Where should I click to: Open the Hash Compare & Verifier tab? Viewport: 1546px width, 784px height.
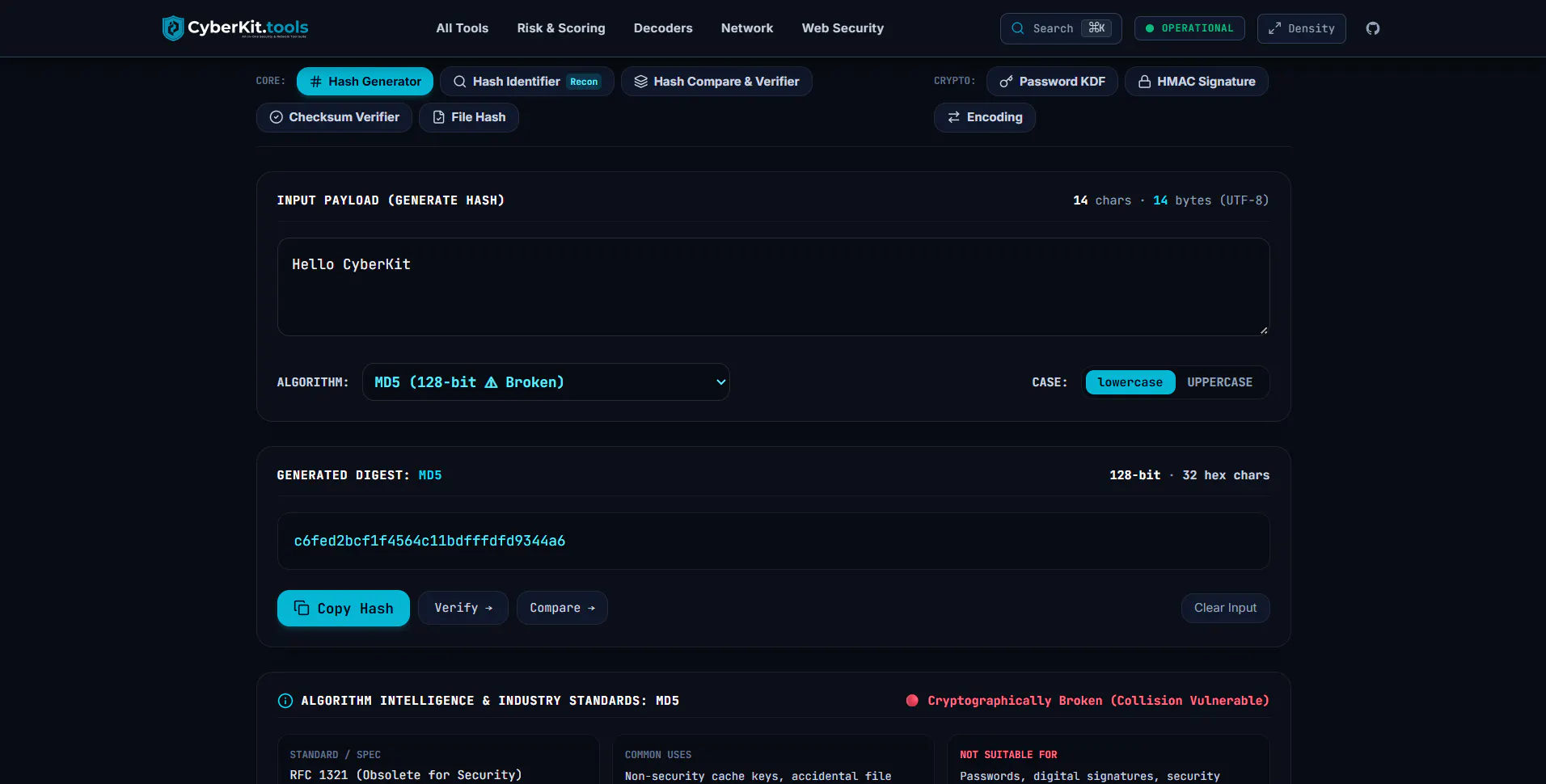coord(716,82)
